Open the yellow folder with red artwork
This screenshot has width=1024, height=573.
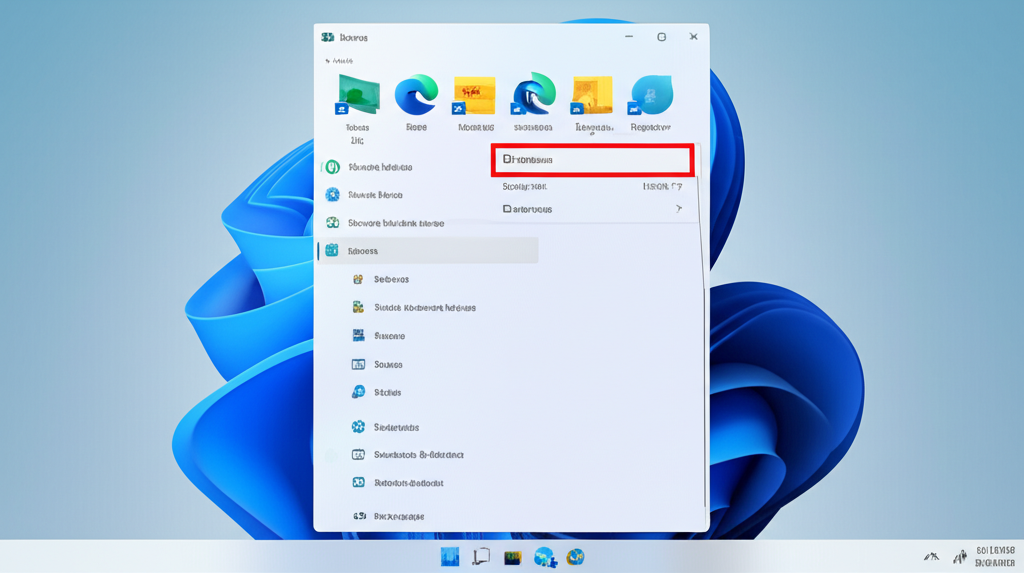tap(475, 96)
